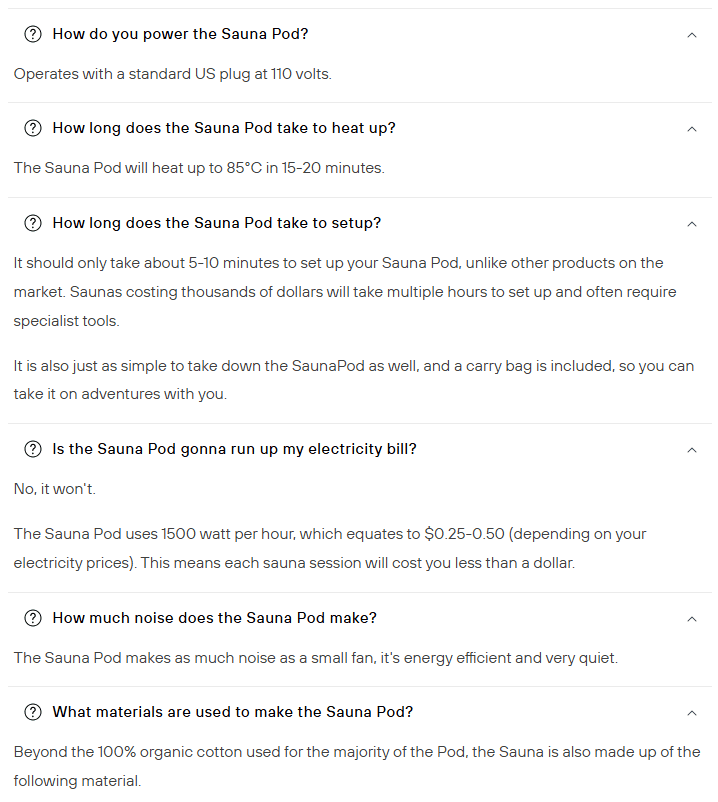This screenshot has height=802, width=718.
Task: Click question icon next to heat up question
Action: pos(33,128)
